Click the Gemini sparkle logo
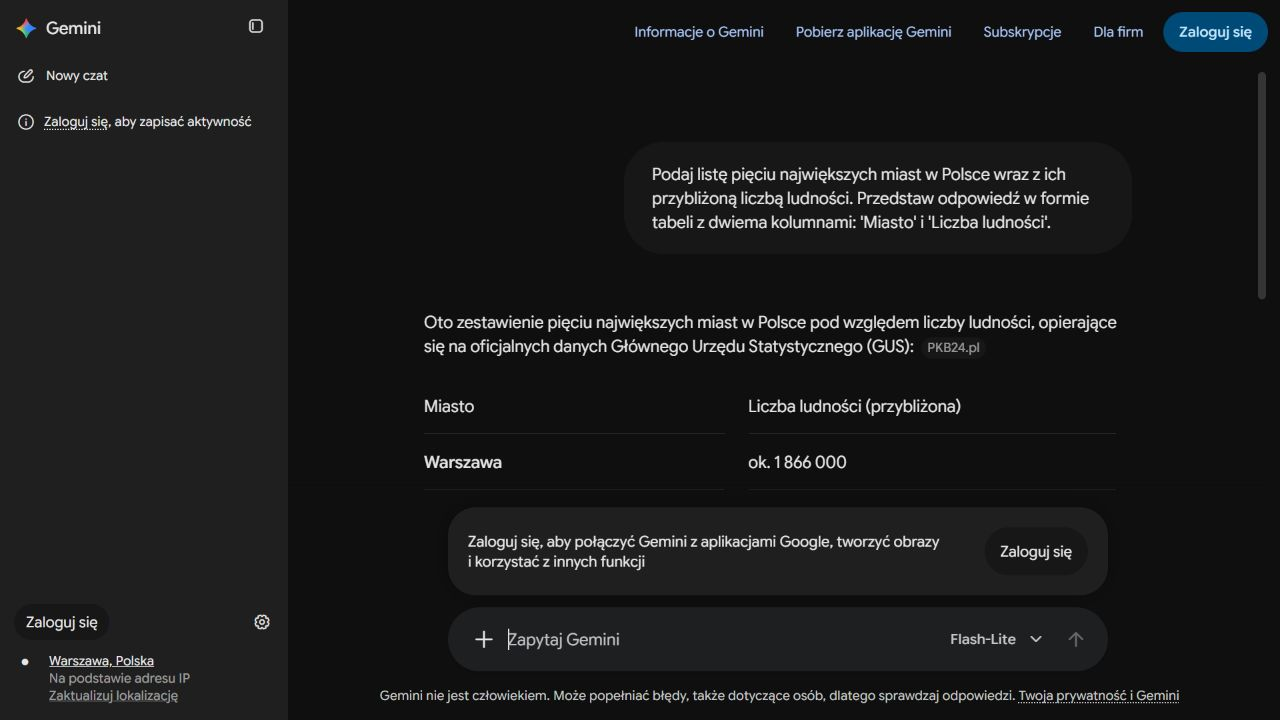This screenshot has height=720, width=1280. tap(26, 28)
